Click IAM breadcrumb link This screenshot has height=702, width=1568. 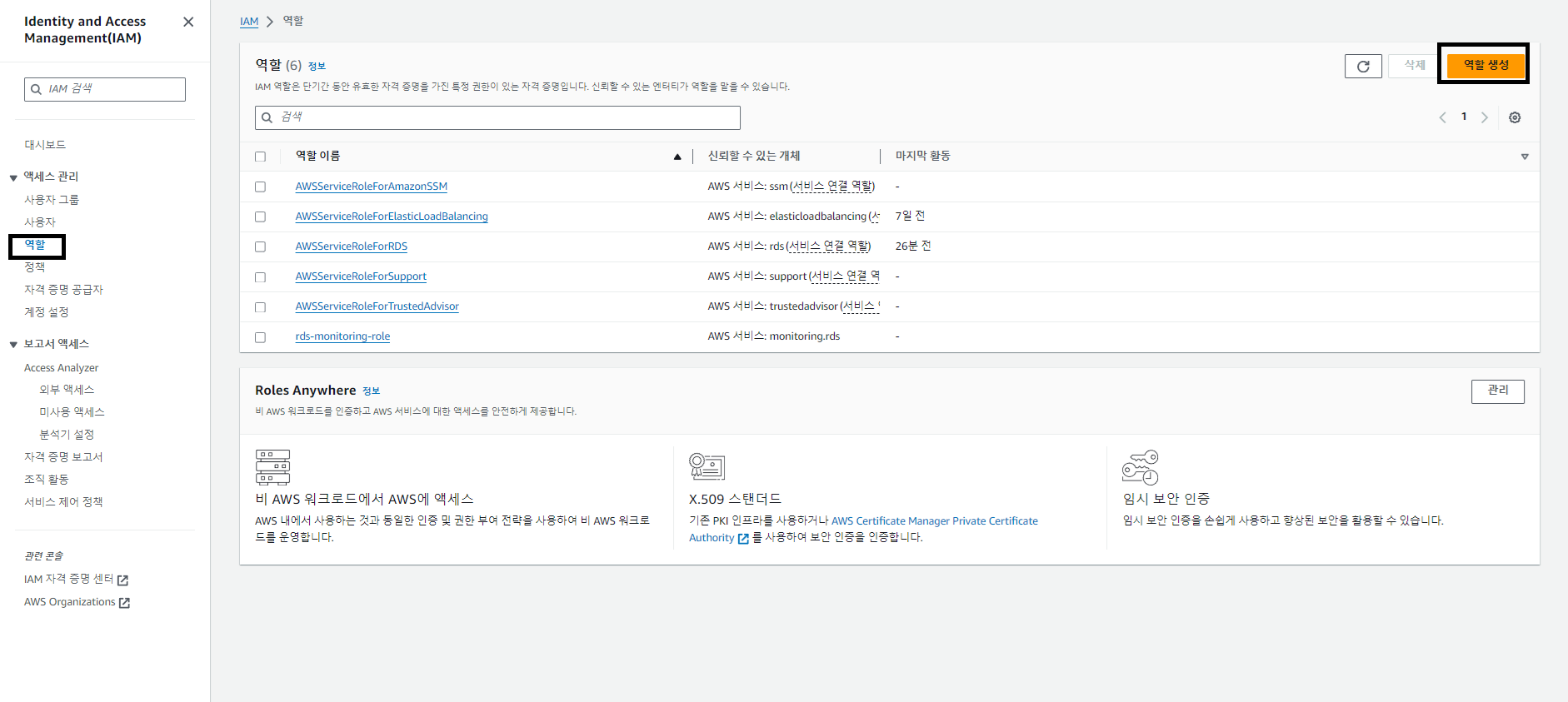pyautogui.click(x=249, y=22)
